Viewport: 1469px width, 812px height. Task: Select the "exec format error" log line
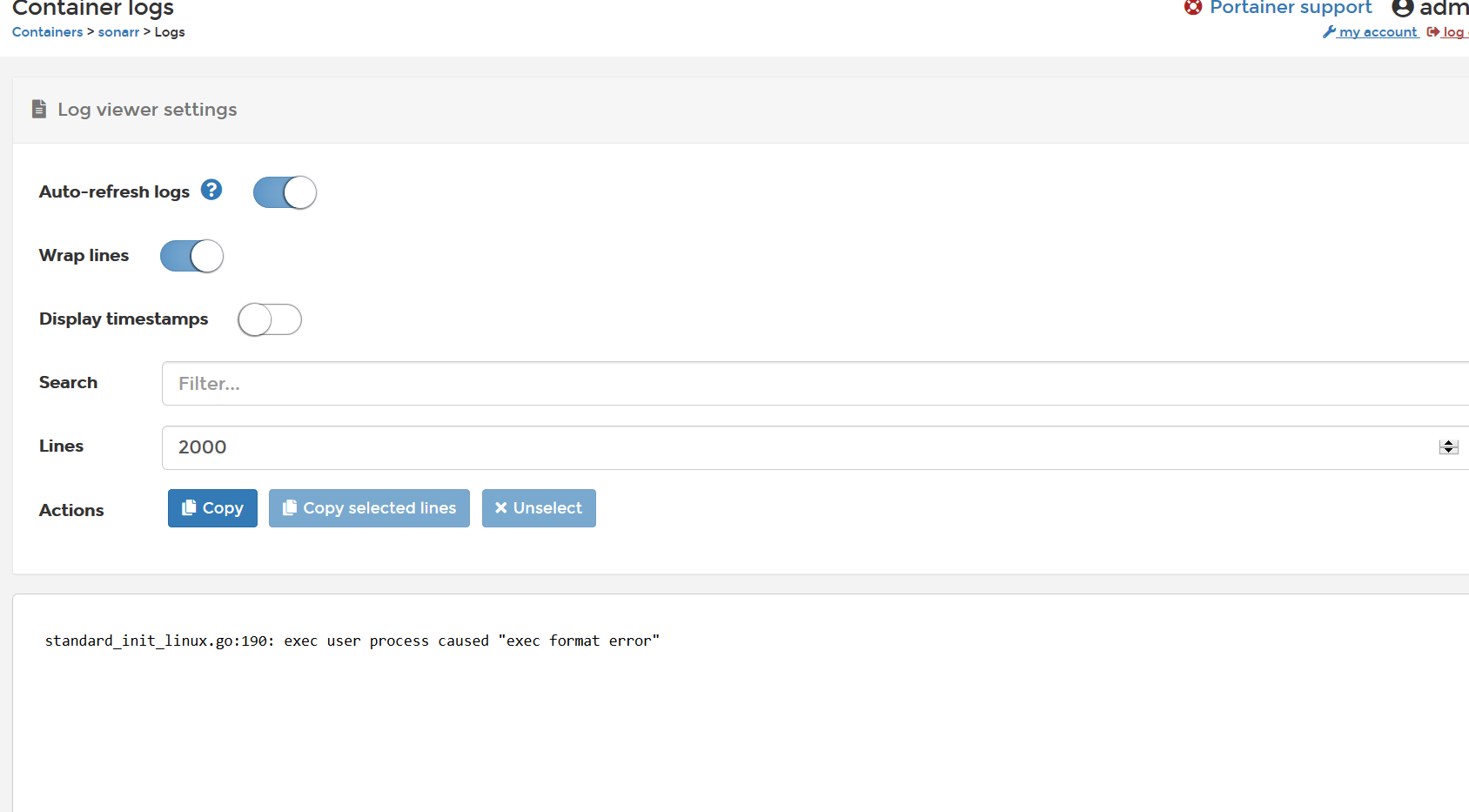click(352, 641)
